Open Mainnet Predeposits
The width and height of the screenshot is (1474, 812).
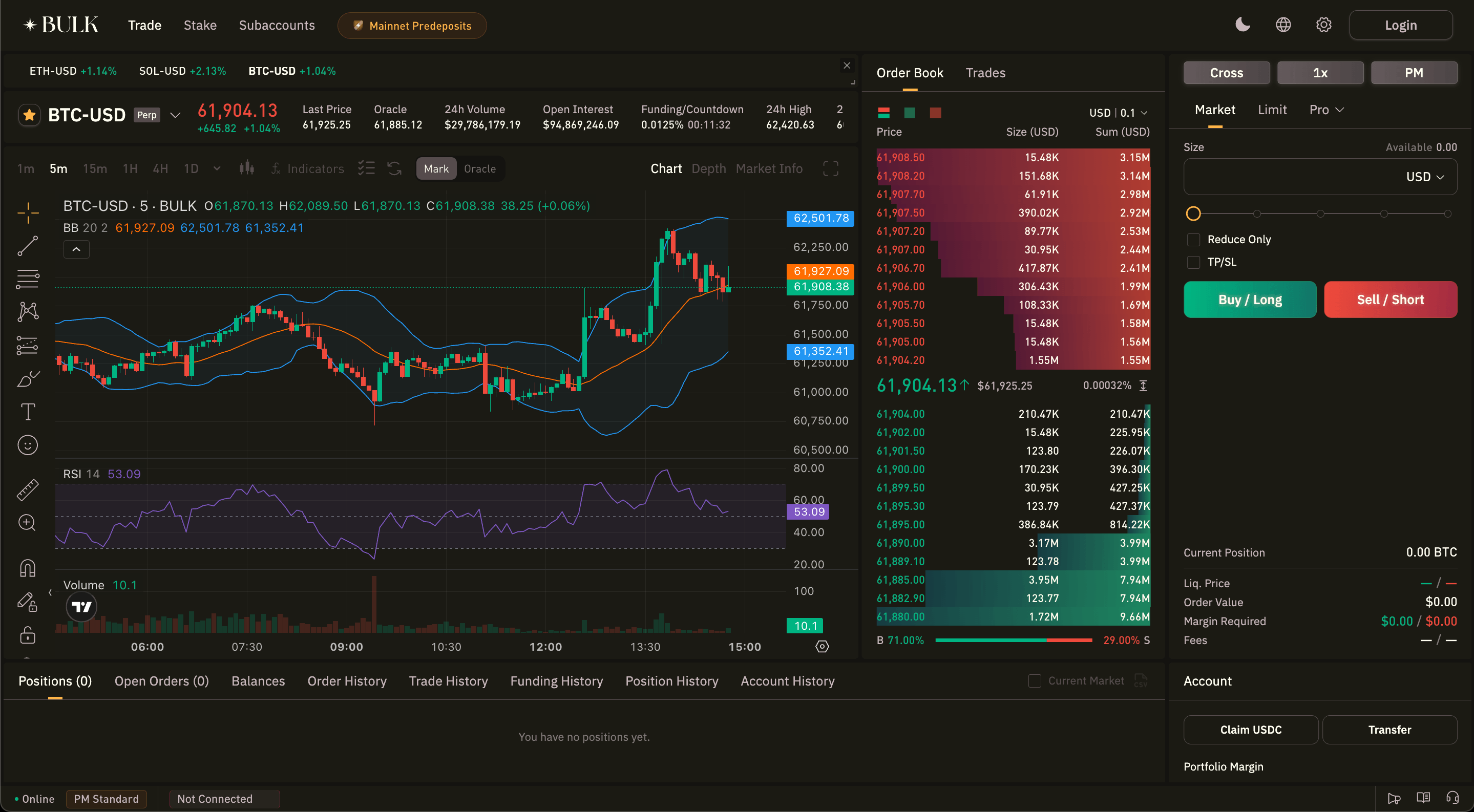pos(412,26)
